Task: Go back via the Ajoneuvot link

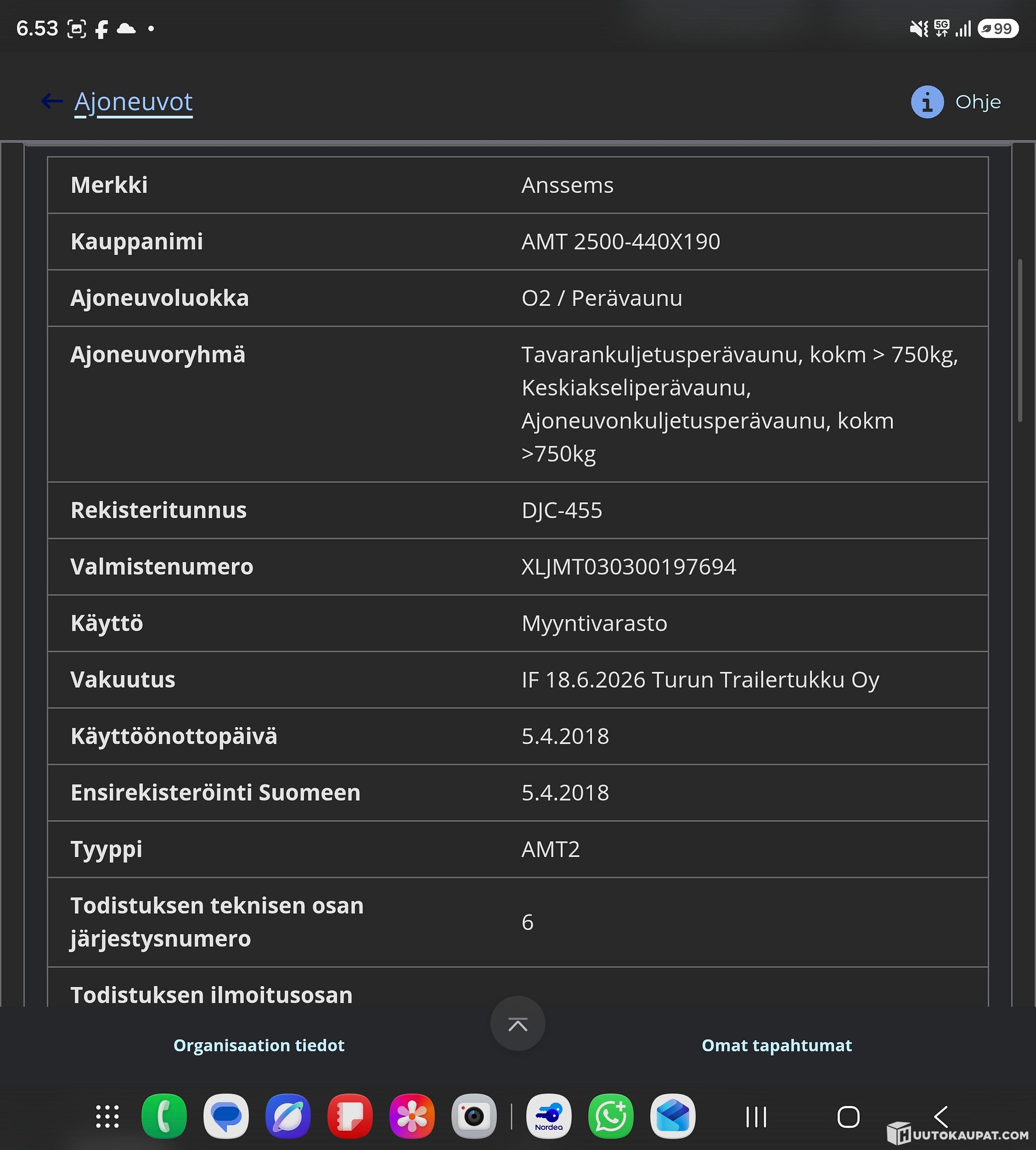Action: (x=133, y=102)
